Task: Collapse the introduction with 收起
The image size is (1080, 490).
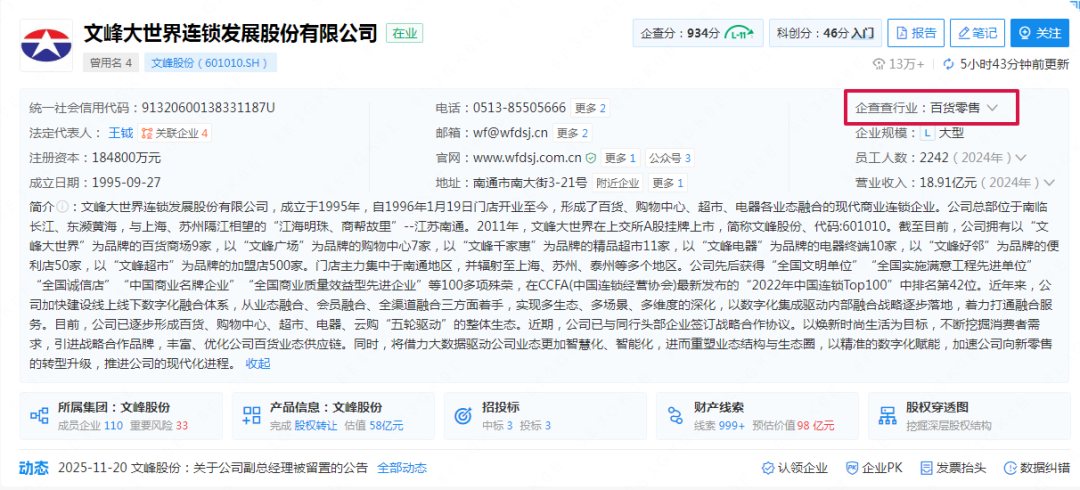Action: tap(258, 363)
